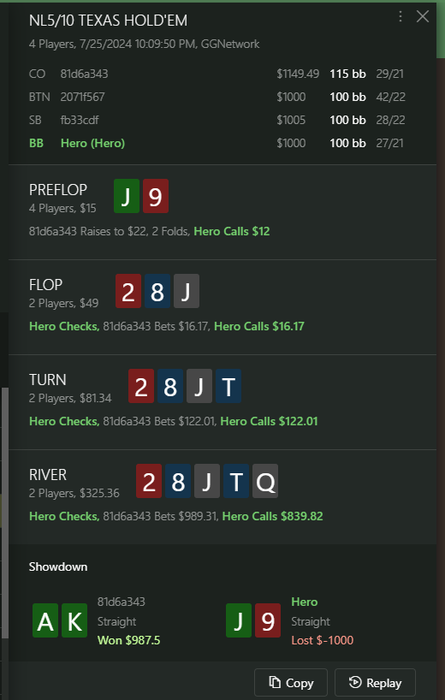Click the vertical scrollbar on left edge
The height and width of the screenshot is (700, 445).
point(4,511)
